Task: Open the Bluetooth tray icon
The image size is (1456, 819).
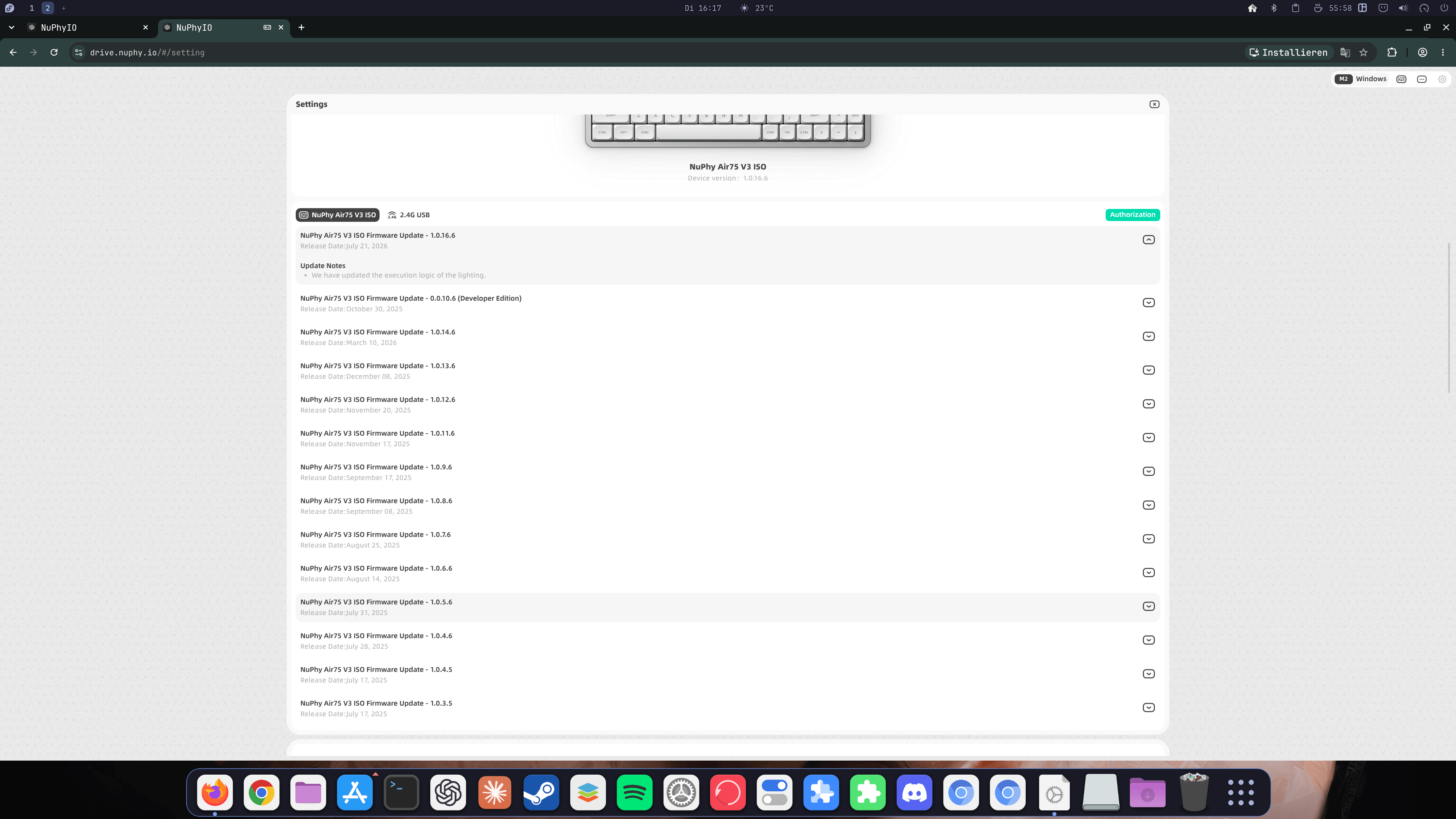Action: pyautogui.click(x=1274, y=8)
